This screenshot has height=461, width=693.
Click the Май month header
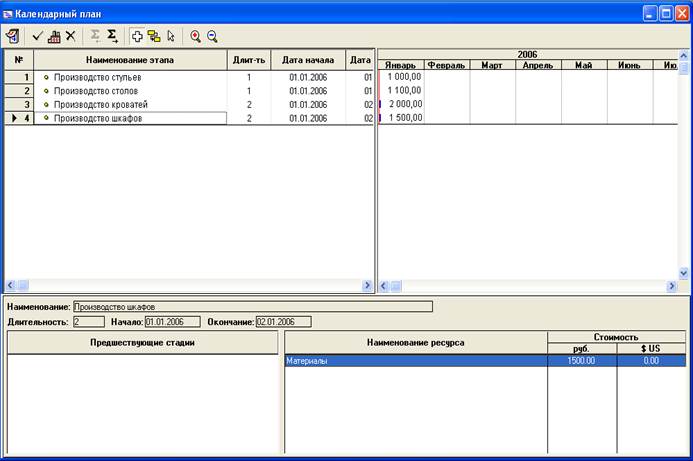click(584, 65)
